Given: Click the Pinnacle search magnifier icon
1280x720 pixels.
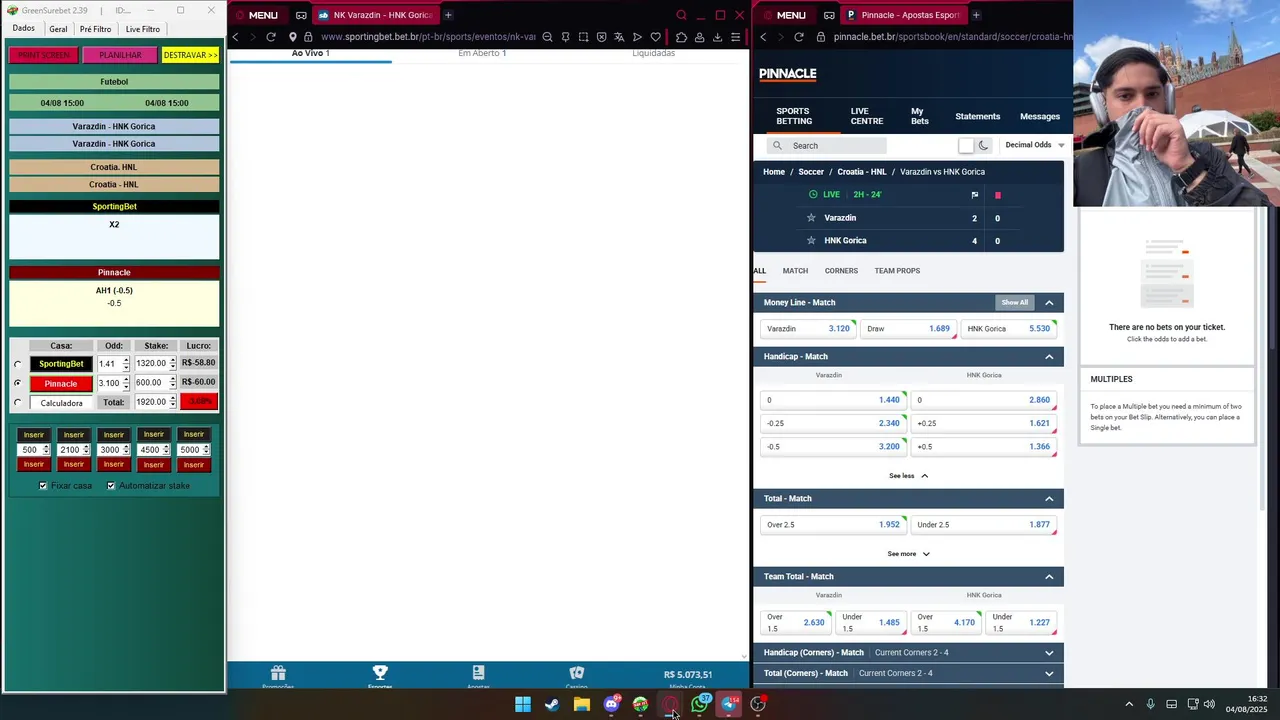Looking at the screenshot, I should tap(777, 146).
